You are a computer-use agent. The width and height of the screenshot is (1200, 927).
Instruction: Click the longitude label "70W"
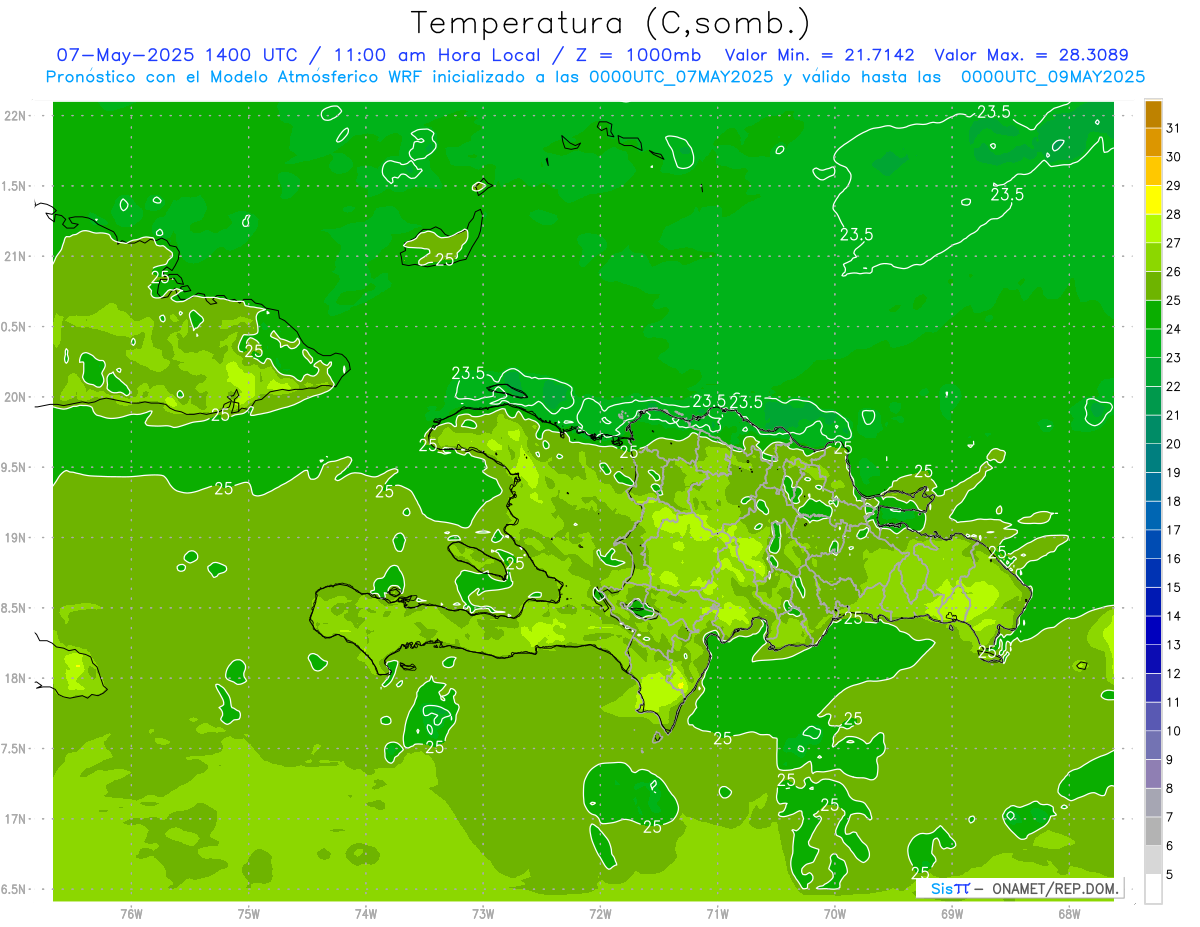834,914
